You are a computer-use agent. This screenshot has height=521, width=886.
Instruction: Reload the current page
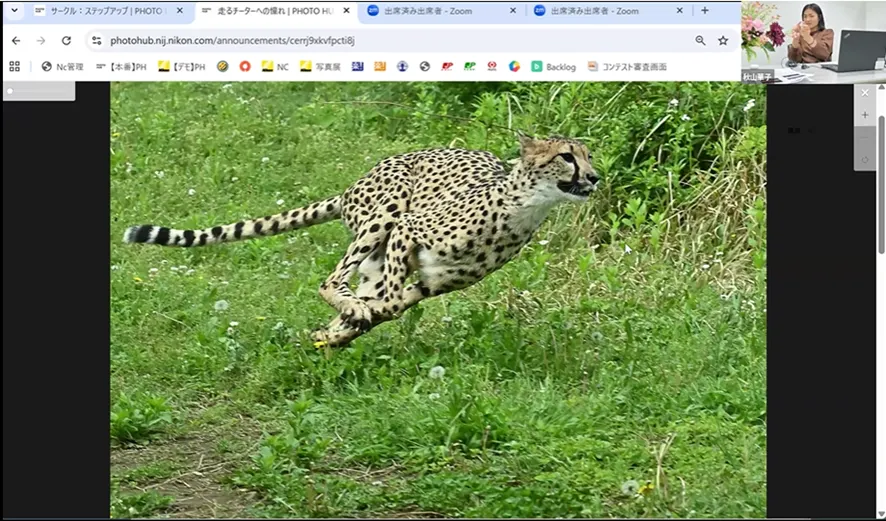tap(66, 41)
